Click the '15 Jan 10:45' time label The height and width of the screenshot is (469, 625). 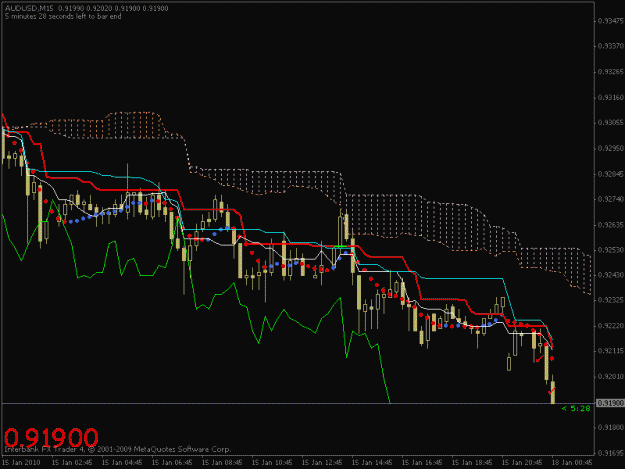coord(272,463)
